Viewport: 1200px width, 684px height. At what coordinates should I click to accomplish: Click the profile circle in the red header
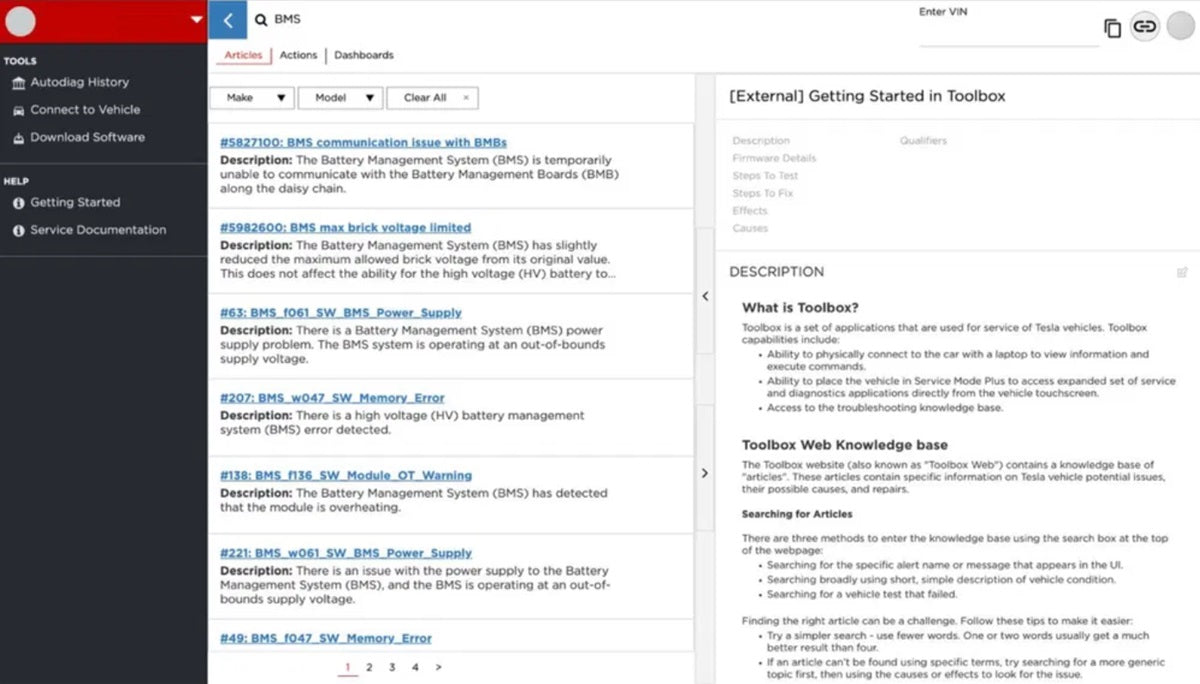tap(20, 21)
